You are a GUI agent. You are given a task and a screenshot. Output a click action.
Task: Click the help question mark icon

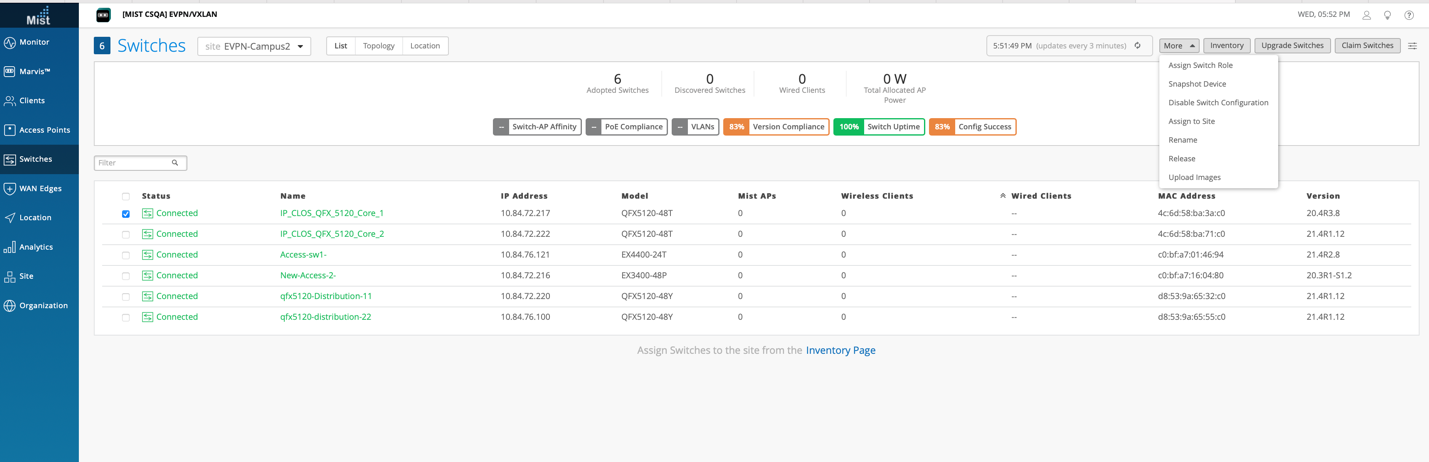tap(1409, 15)
